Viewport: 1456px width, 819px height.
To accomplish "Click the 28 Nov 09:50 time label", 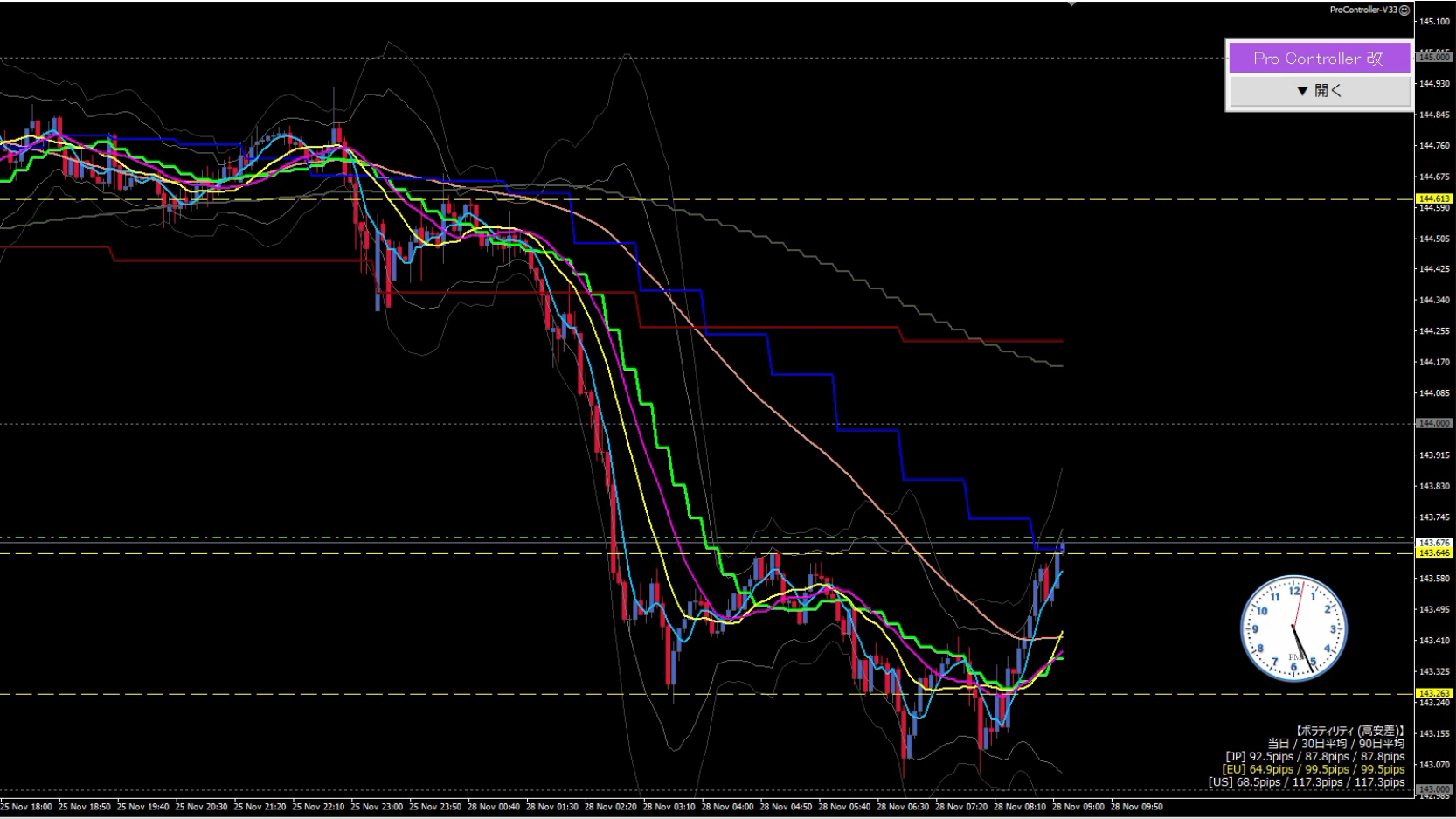I will [1137, 808].
